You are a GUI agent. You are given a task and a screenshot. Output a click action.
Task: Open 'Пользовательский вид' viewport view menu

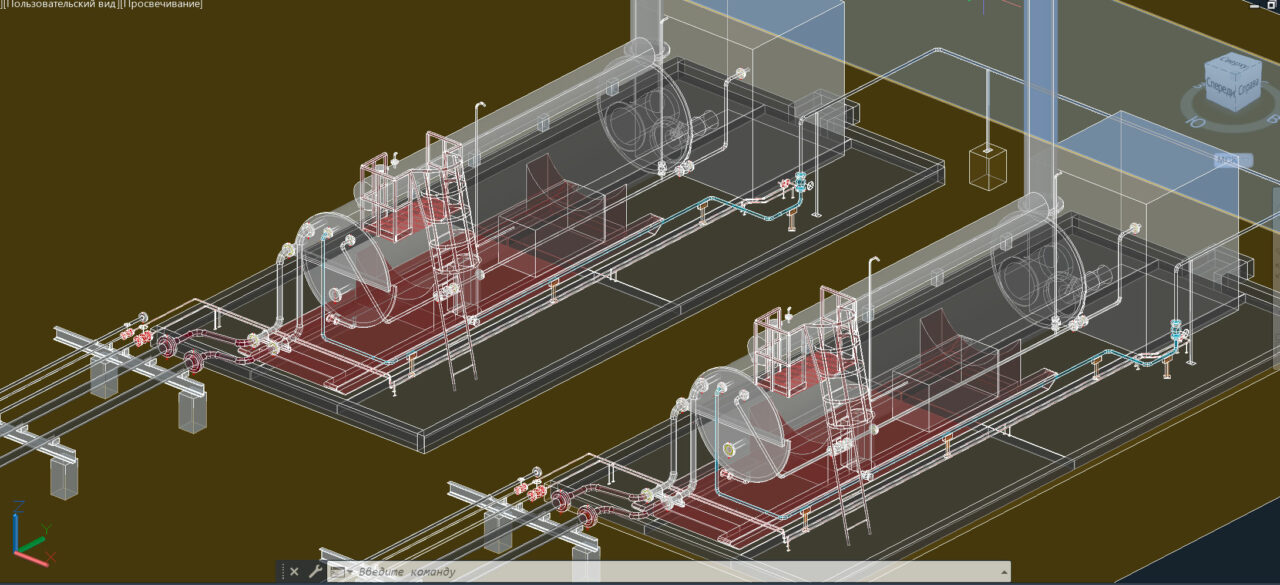pos(60,5)
